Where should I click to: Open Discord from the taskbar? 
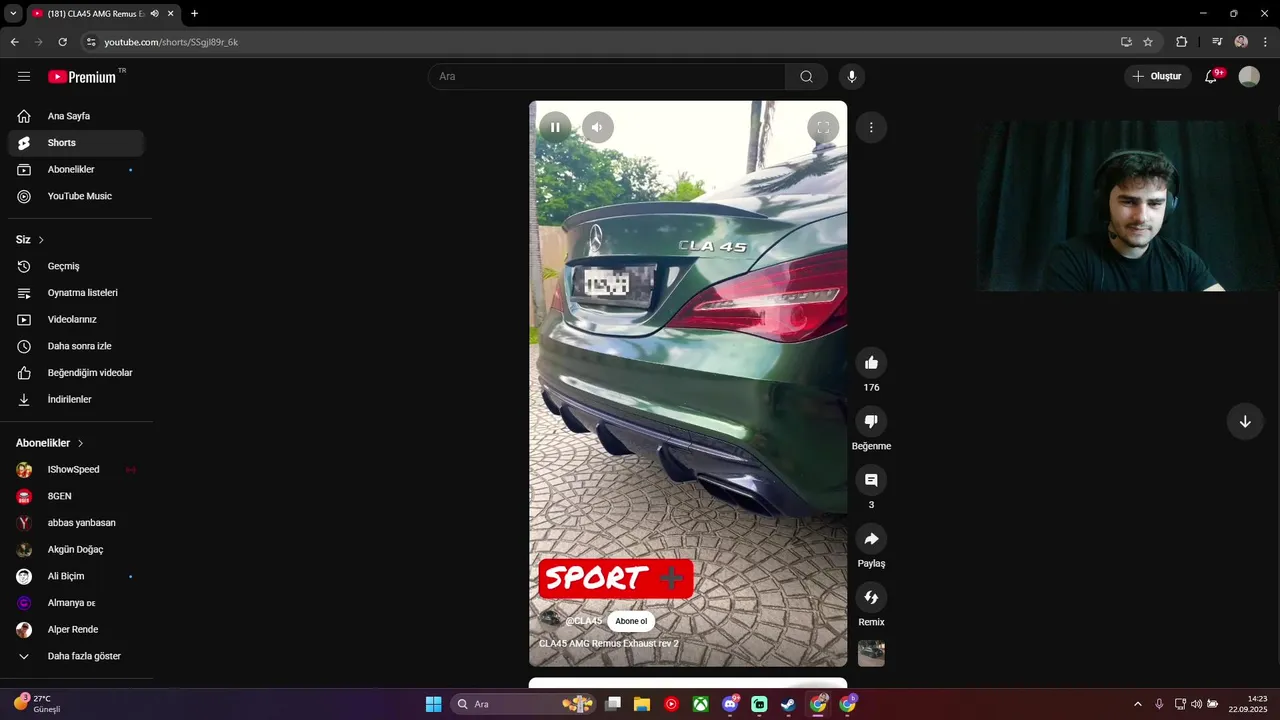point(731,704)
